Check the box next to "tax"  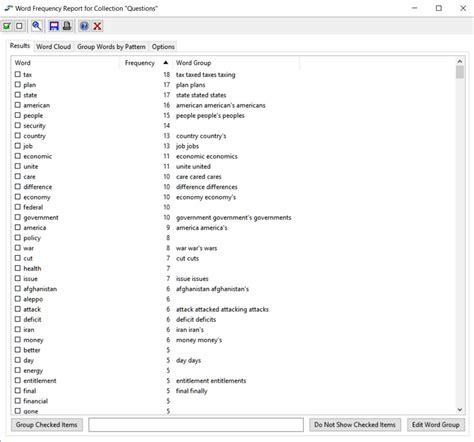(x=18, y=74)
